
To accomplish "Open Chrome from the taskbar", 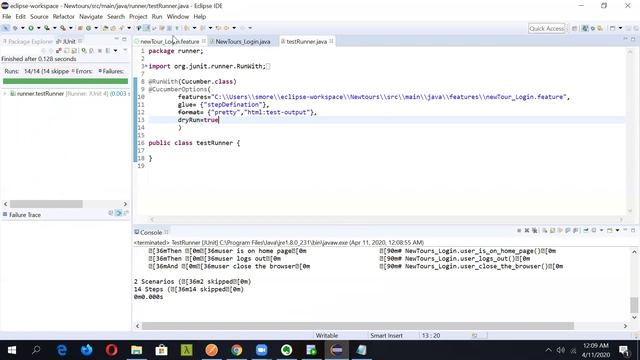I will click(x=236, y=350).
